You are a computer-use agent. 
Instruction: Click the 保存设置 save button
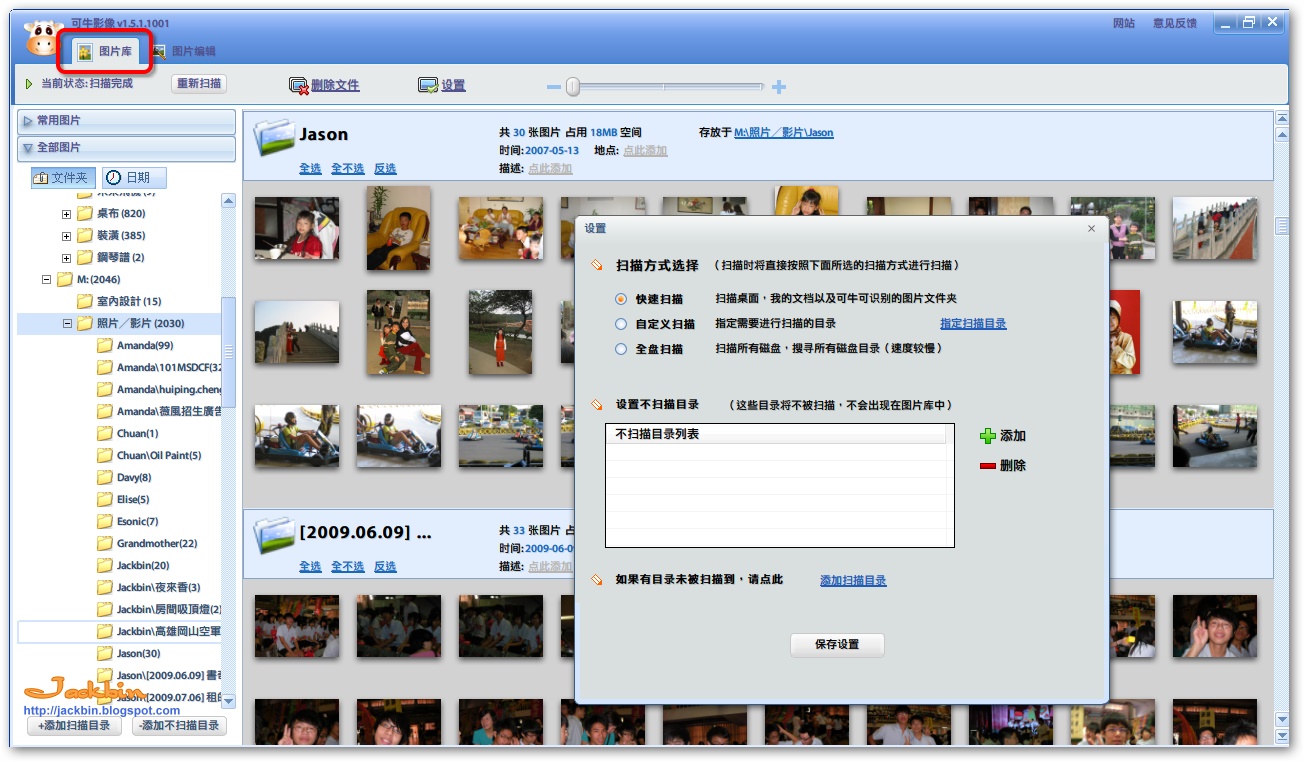[x=837, y=645]
